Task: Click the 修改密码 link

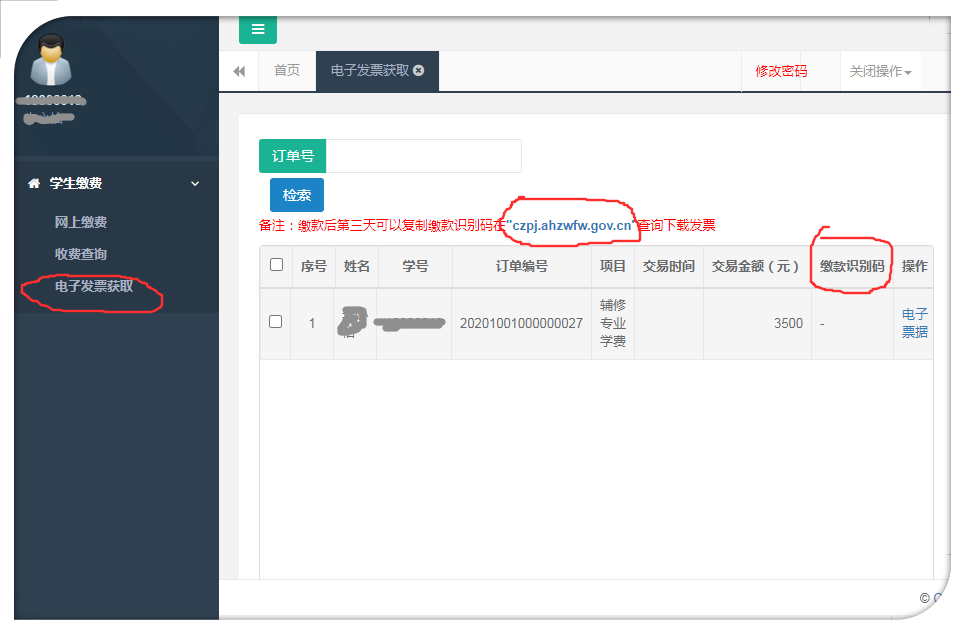Action: (x=781, y=72)
